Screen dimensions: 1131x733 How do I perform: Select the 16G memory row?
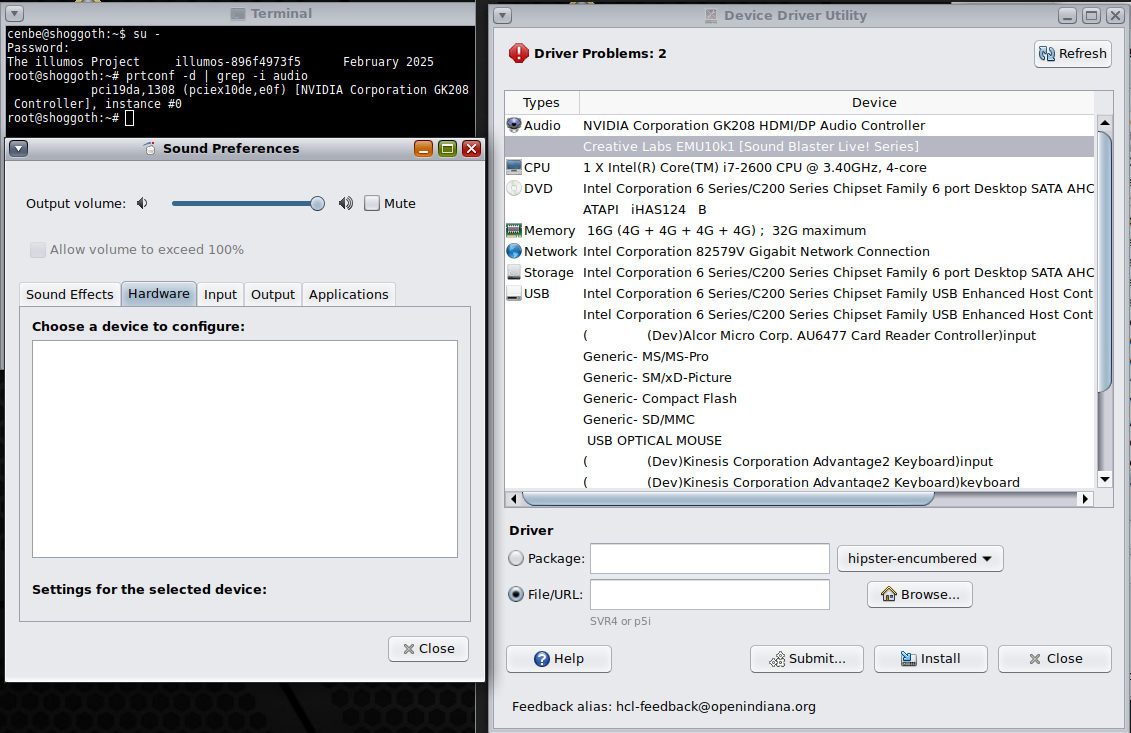(x=799, y=230)
